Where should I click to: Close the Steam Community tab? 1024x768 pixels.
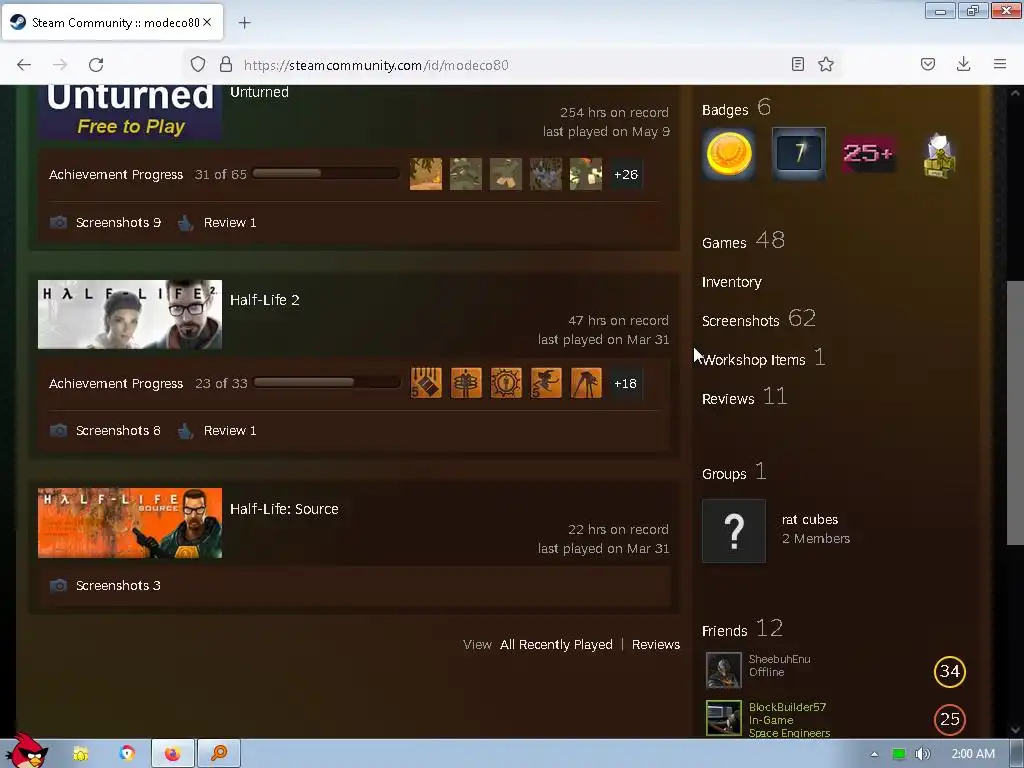[207, 22]
